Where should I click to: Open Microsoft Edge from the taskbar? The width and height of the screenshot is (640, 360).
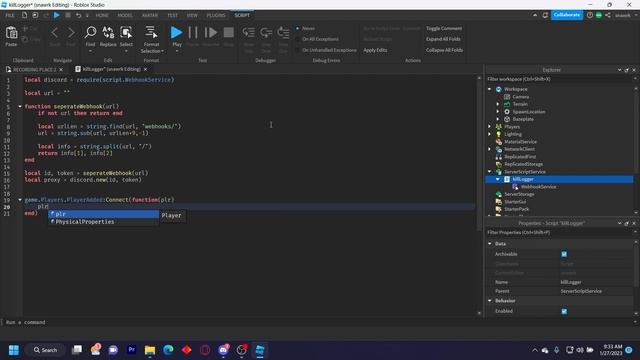[x=168, y=350]
